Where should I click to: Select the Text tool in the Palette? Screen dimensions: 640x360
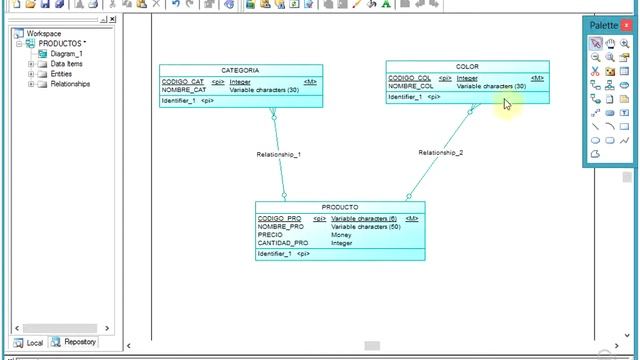(x=624, y=113)
